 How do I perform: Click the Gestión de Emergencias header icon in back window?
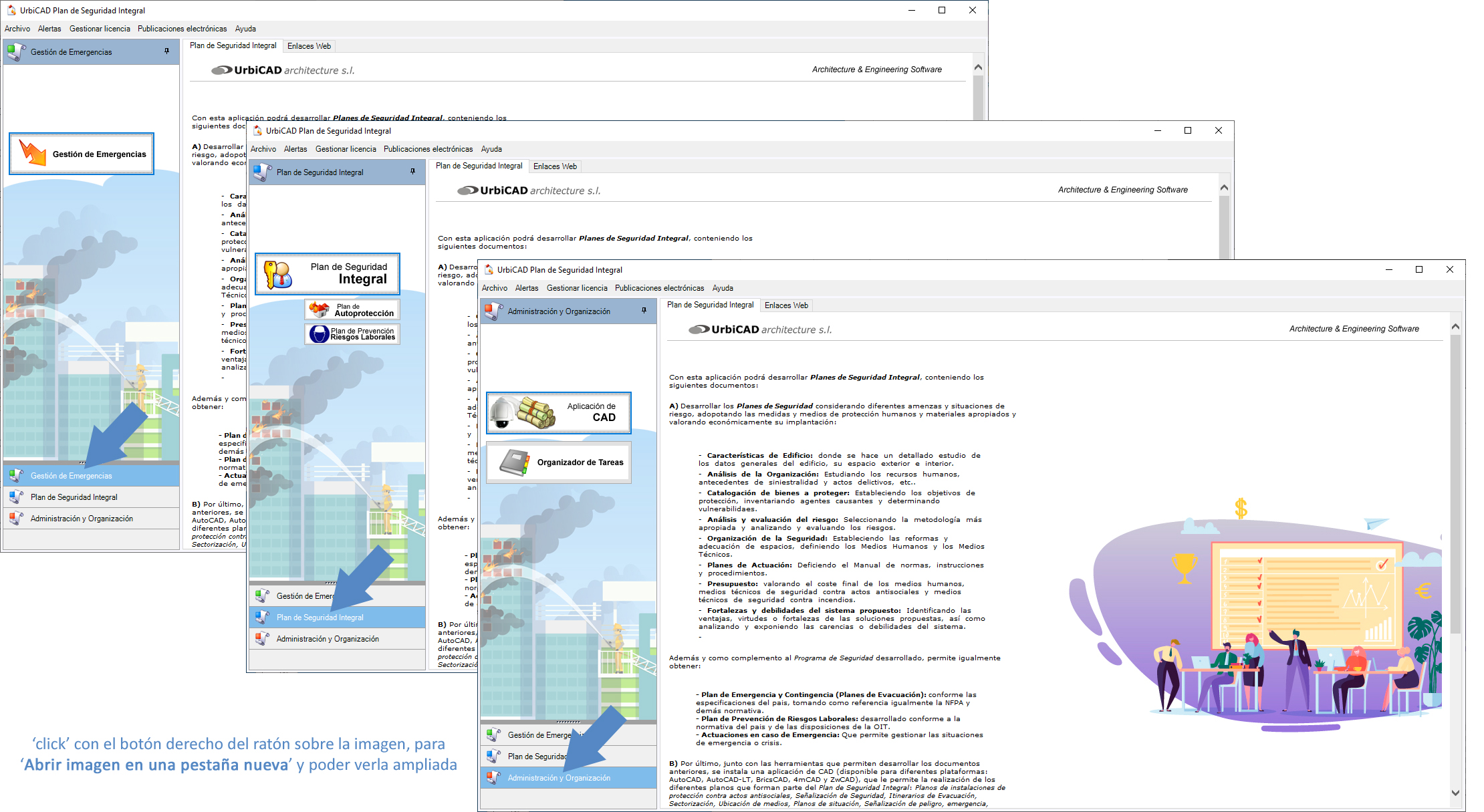(x=16, y=51)
